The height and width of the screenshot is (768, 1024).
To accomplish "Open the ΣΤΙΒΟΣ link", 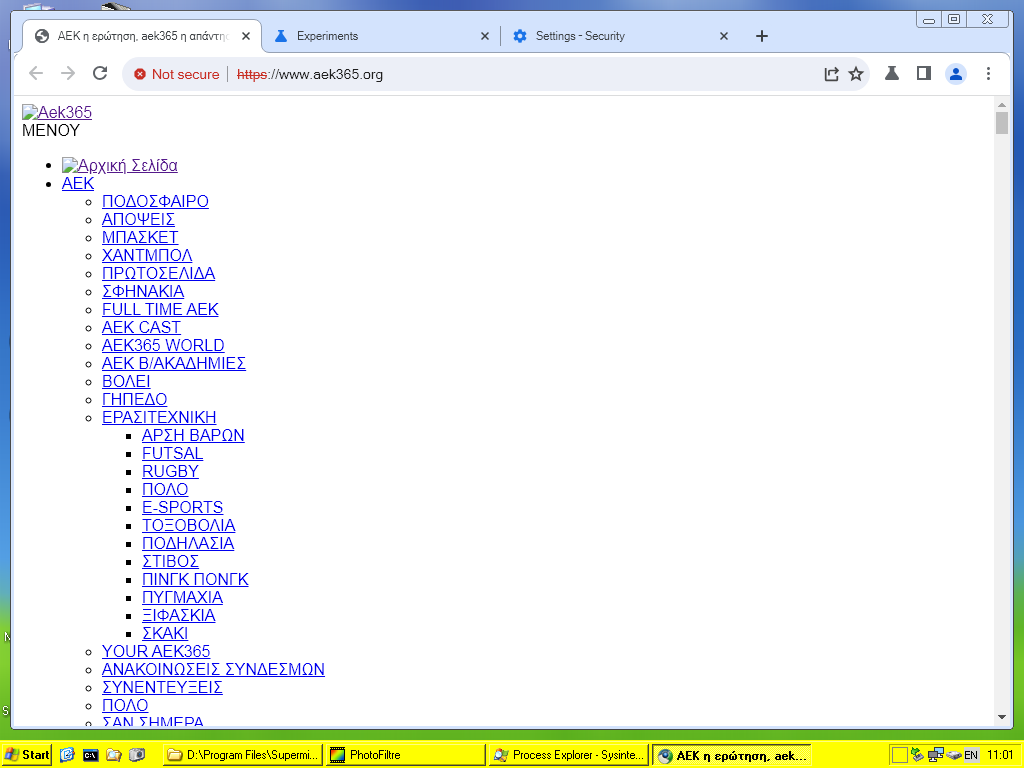I will coord(170,562).
